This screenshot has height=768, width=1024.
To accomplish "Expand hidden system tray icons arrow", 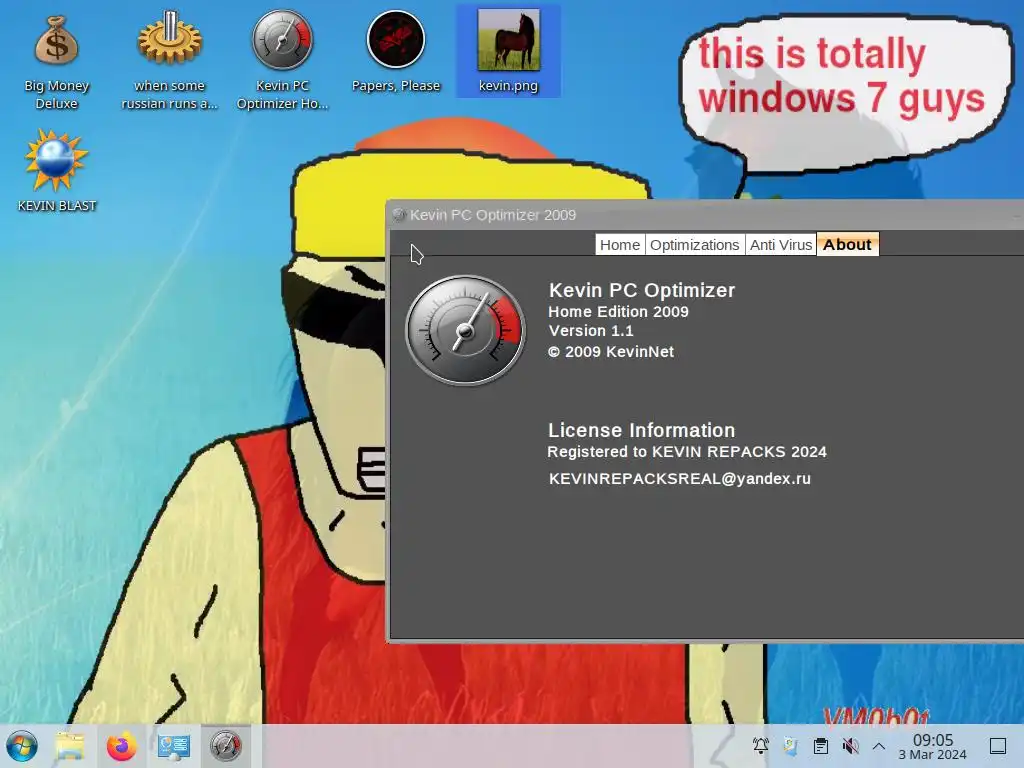I will 879,746.
